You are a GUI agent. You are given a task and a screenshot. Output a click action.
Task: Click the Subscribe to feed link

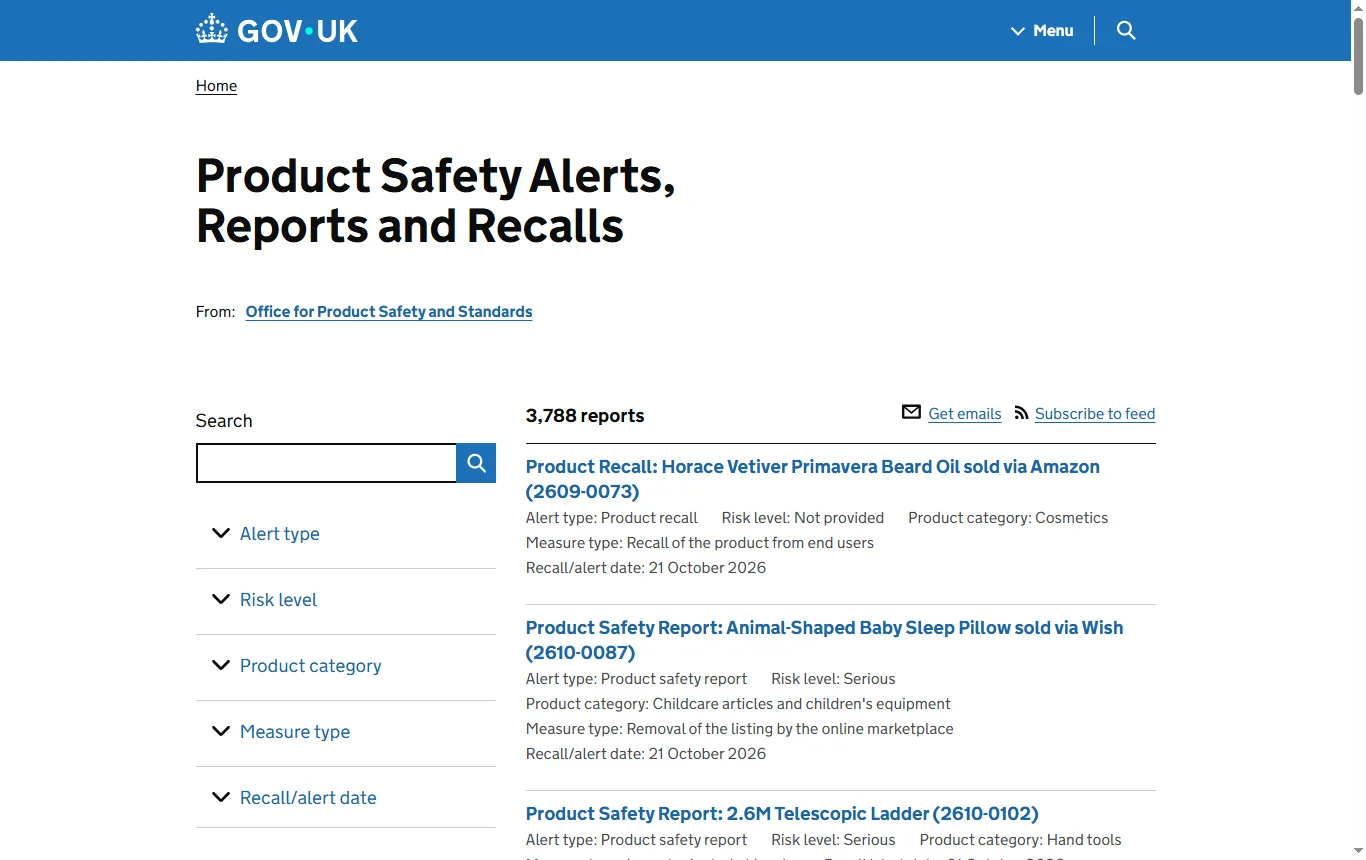point(1095,414)
